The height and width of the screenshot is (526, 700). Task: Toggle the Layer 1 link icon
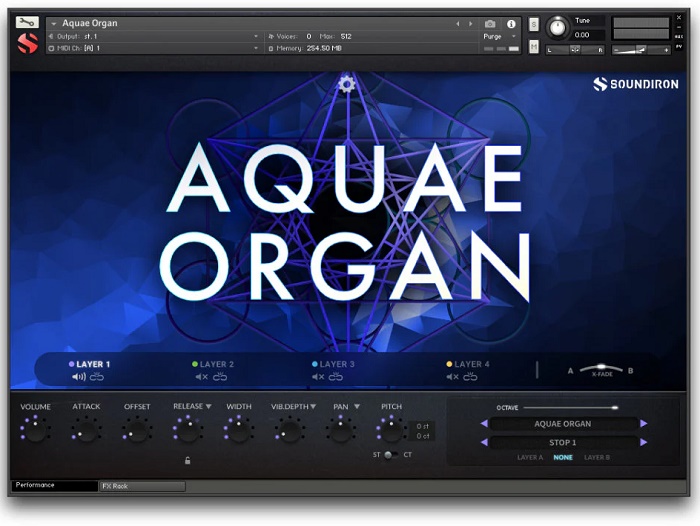tap(97, 377)
